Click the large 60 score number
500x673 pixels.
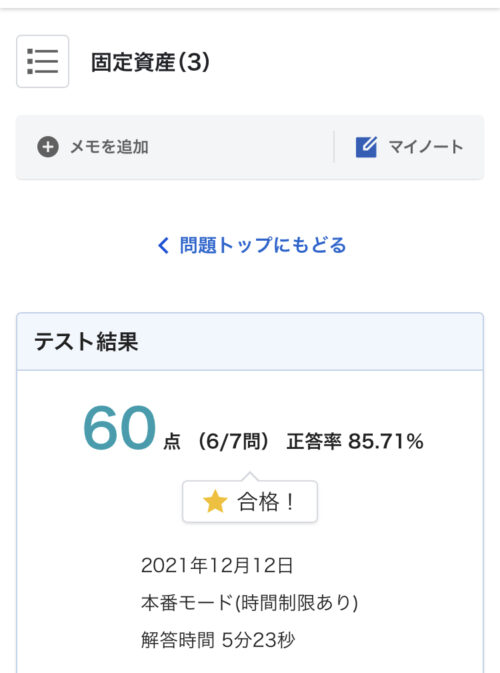[119, 428]
